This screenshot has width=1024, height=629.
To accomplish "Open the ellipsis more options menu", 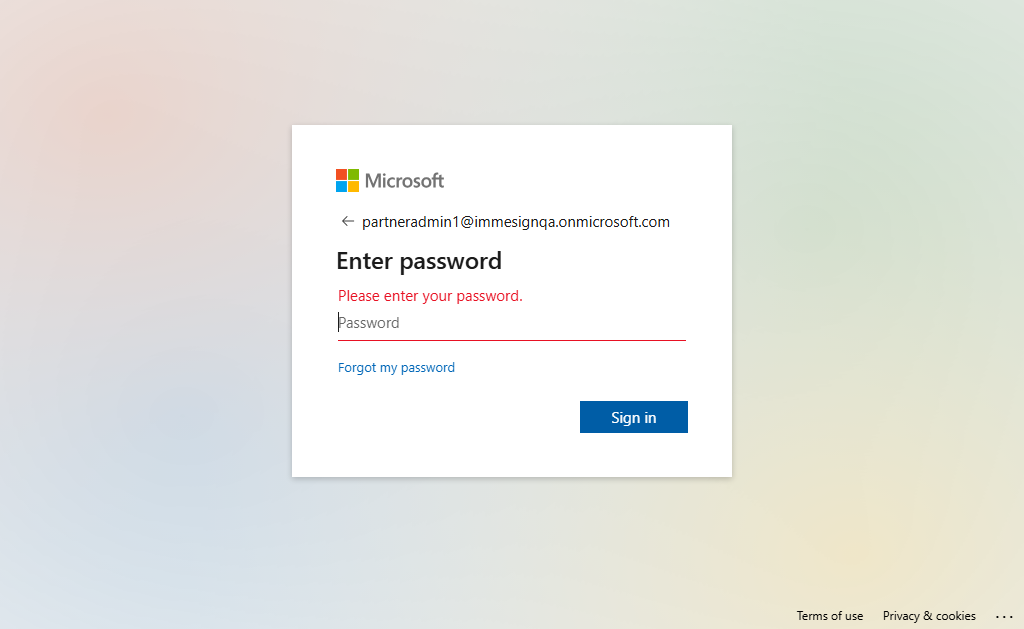I will (1004, 616).
